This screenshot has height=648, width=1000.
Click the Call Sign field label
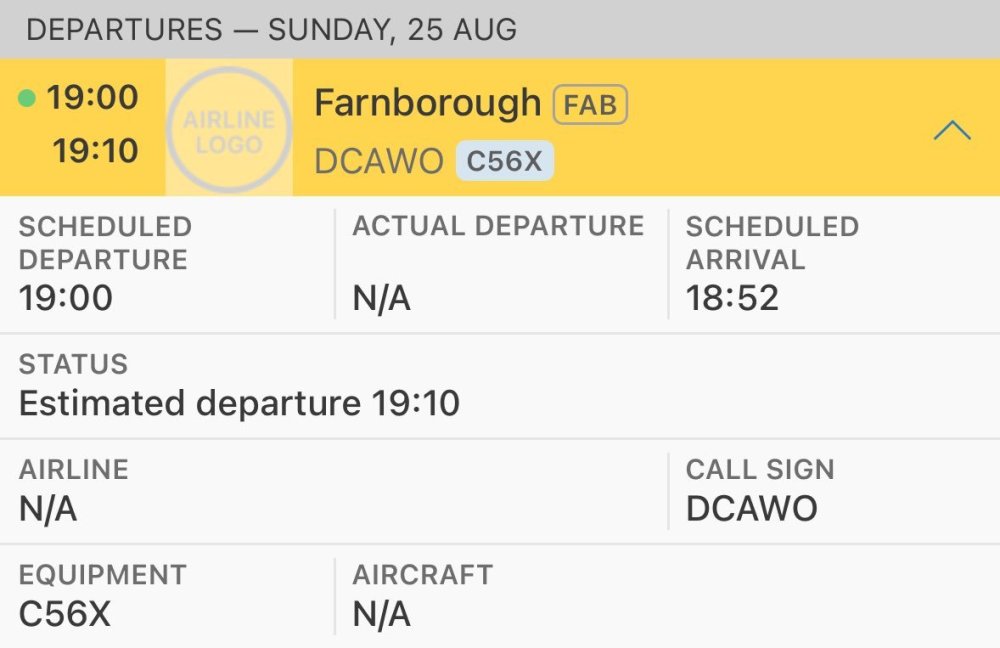coord(759,469)
